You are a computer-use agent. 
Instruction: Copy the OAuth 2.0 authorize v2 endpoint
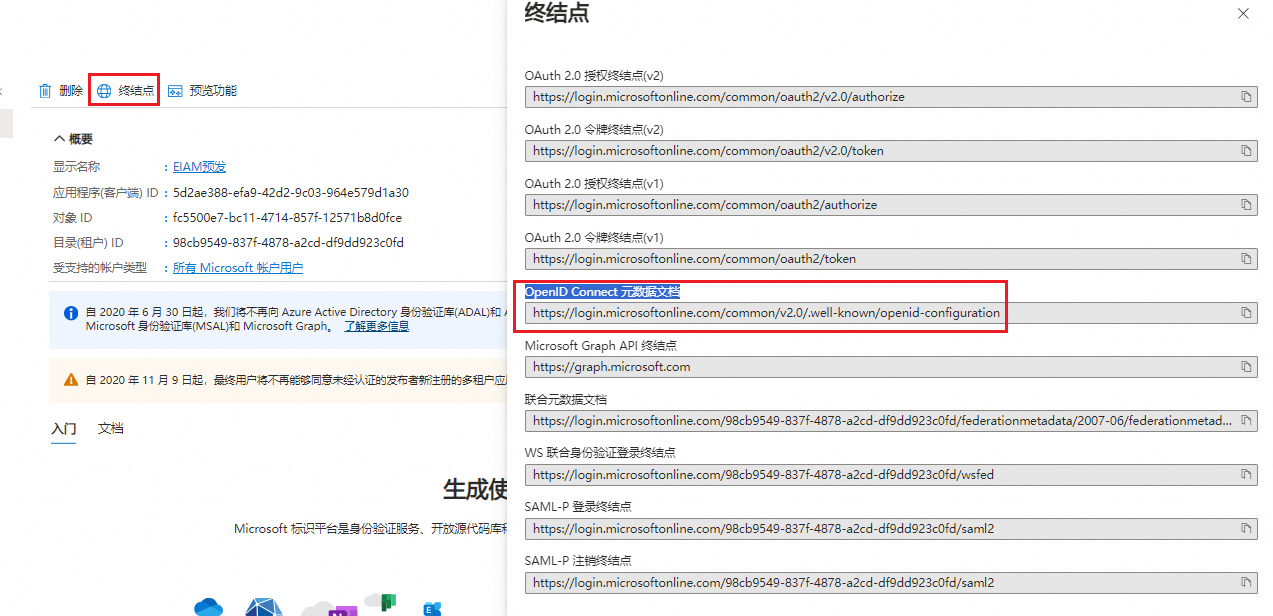[1246, 97]
